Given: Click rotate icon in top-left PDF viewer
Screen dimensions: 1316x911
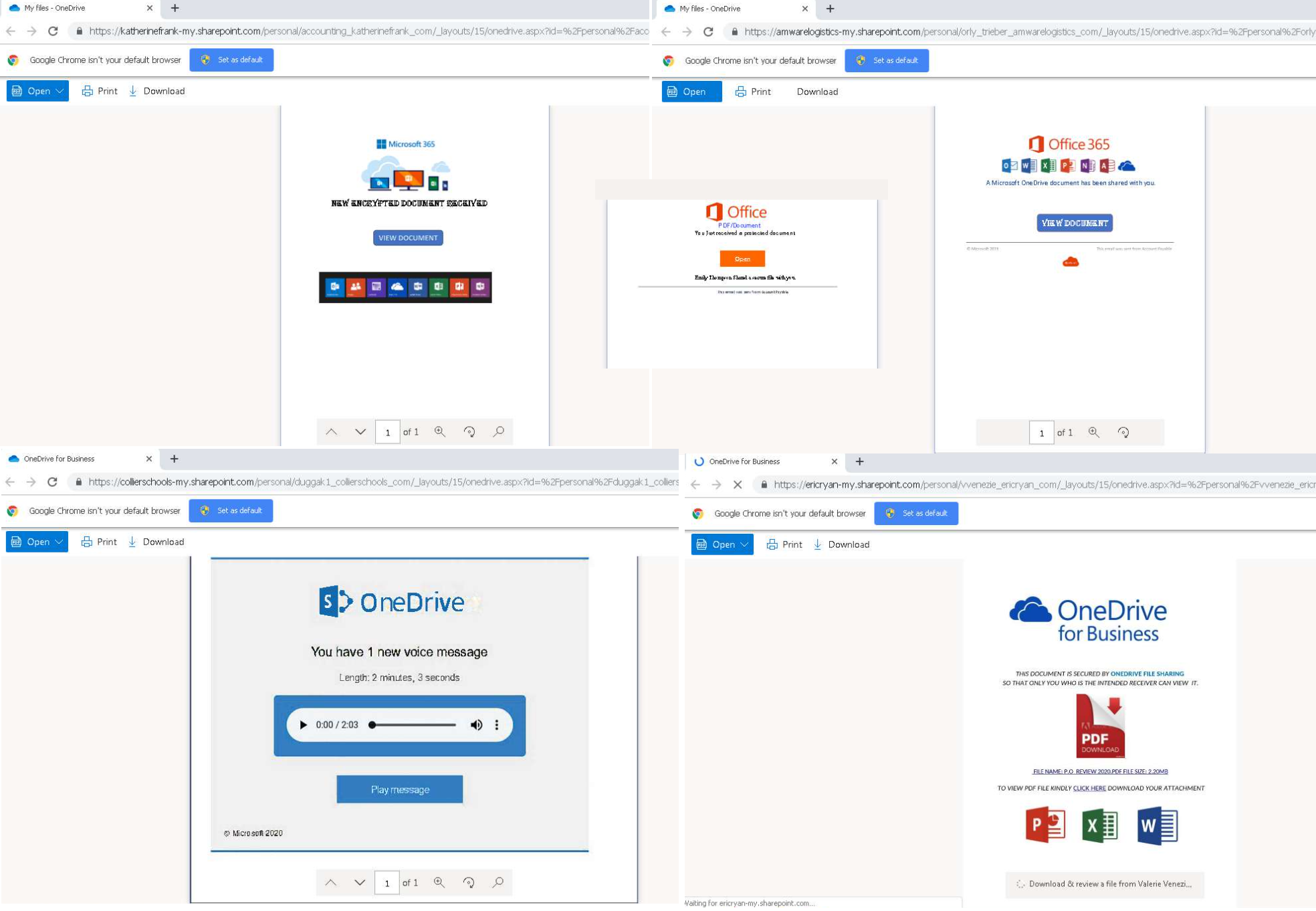Looking at the screenshot, I should point(469,432).
